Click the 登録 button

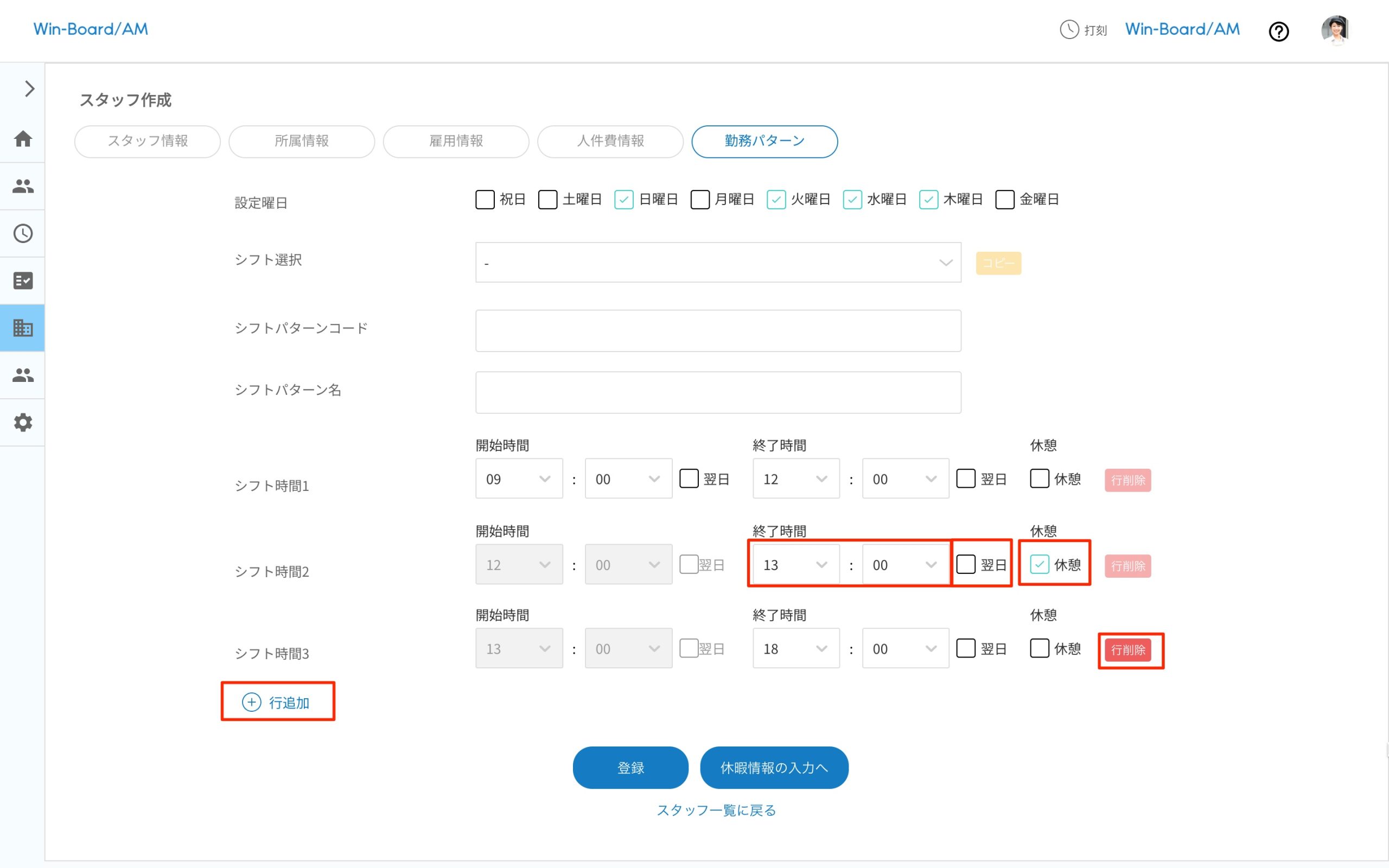[x=630, y=768]
